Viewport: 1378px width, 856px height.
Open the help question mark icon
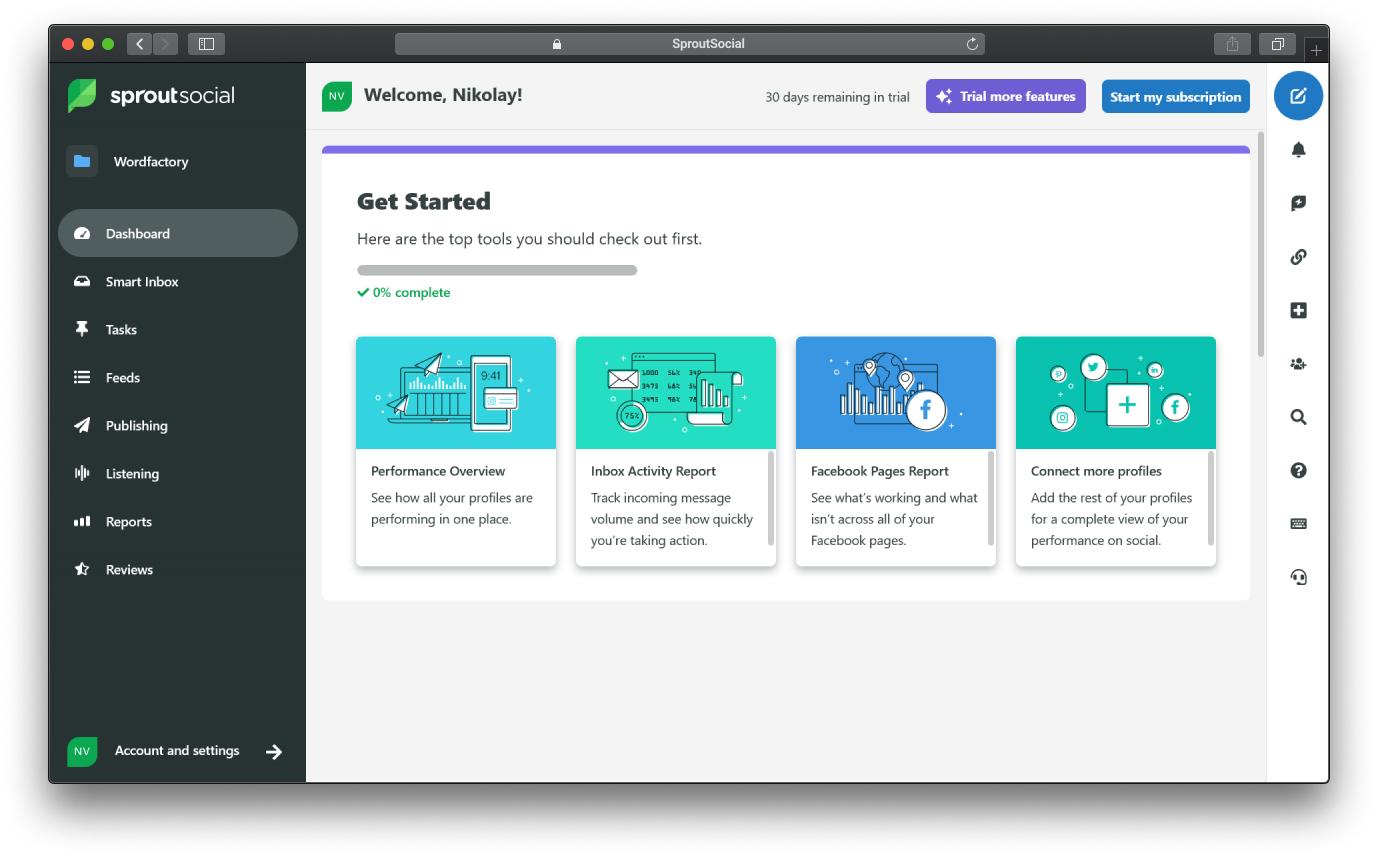1298,471
